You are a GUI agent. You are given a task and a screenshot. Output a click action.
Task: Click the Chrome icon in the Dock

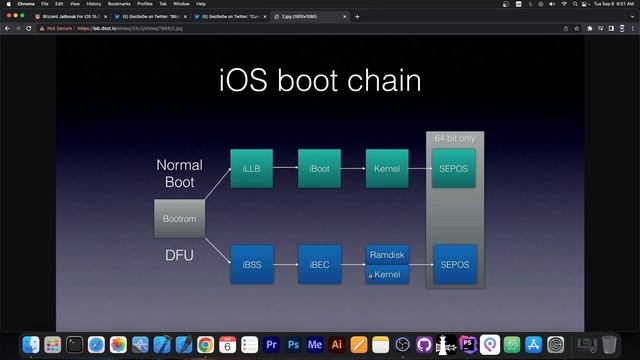(205, 345)
